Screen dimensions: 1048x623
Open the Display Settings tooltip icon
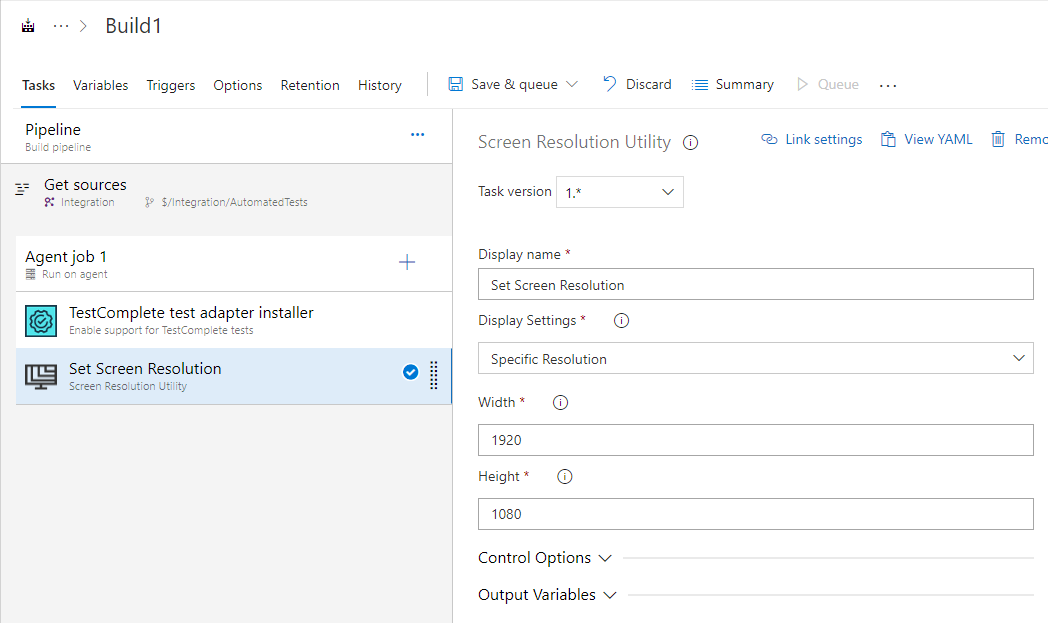click(621, 320)
